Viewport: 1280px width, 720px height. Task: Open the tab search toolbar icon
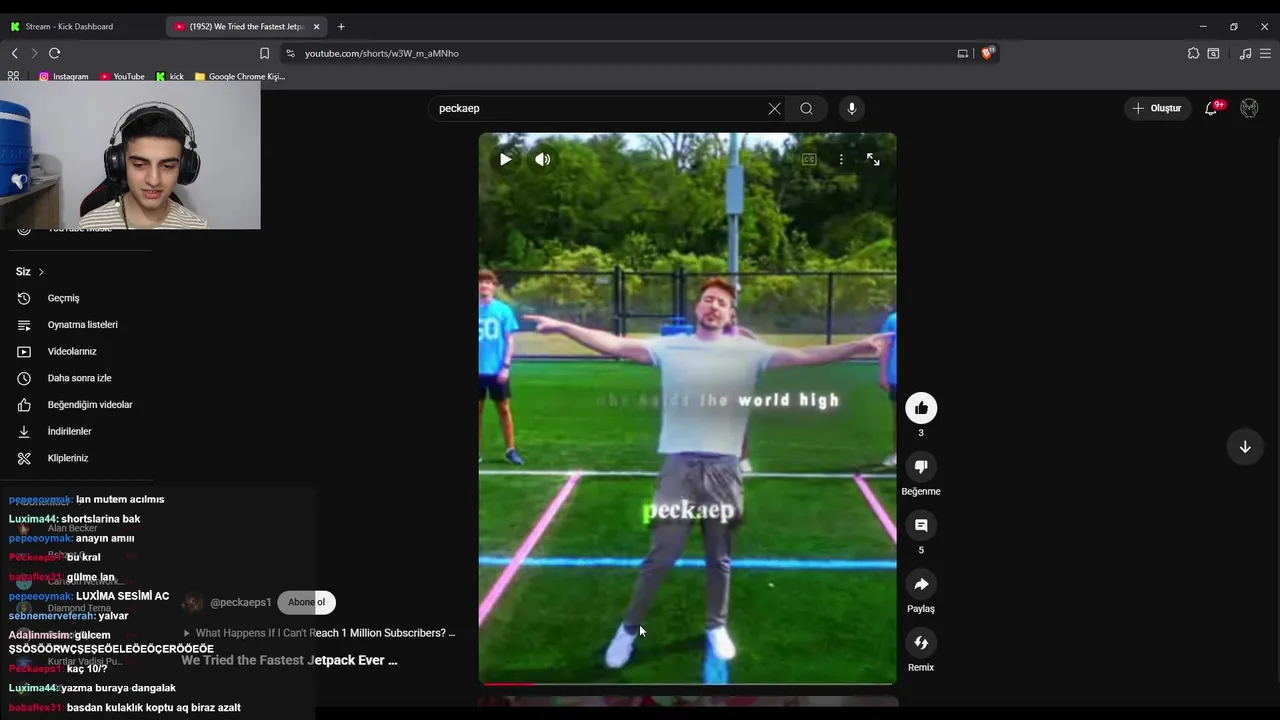(x=1213, y=53)
